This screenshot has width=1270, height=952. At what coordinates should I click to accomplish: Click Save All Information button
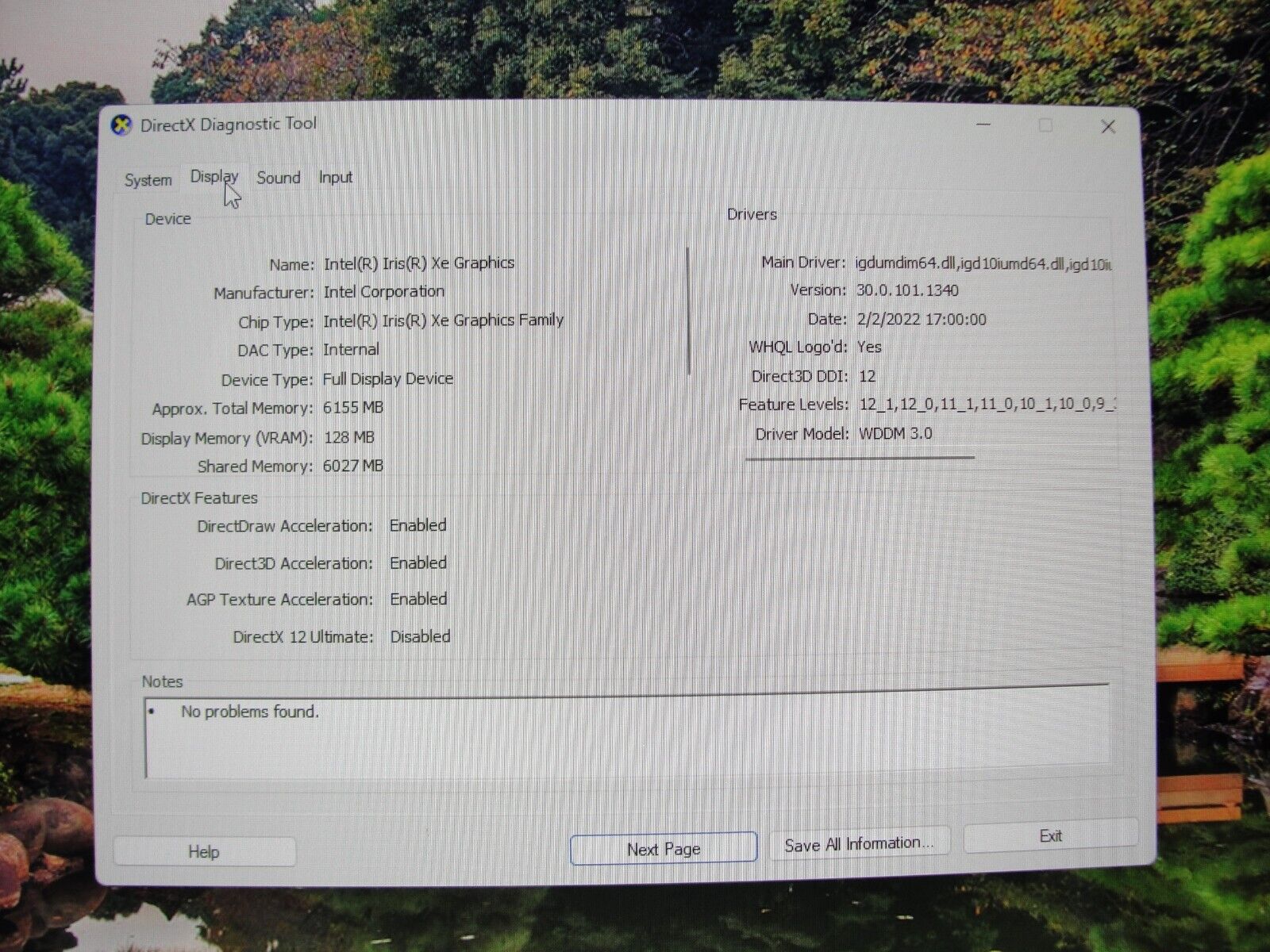[859, 843]
